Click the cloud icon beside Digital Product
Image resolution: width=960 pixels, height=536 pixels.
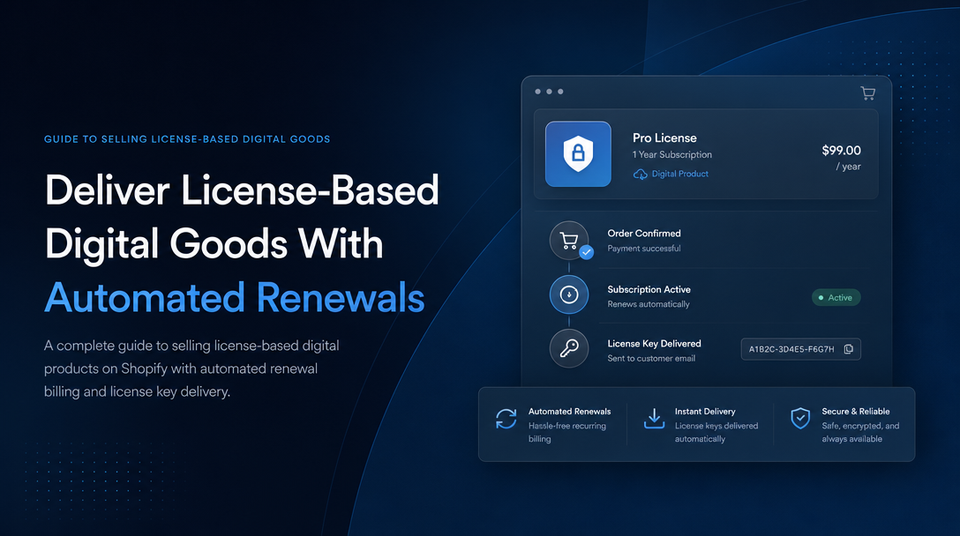point(640,175)
